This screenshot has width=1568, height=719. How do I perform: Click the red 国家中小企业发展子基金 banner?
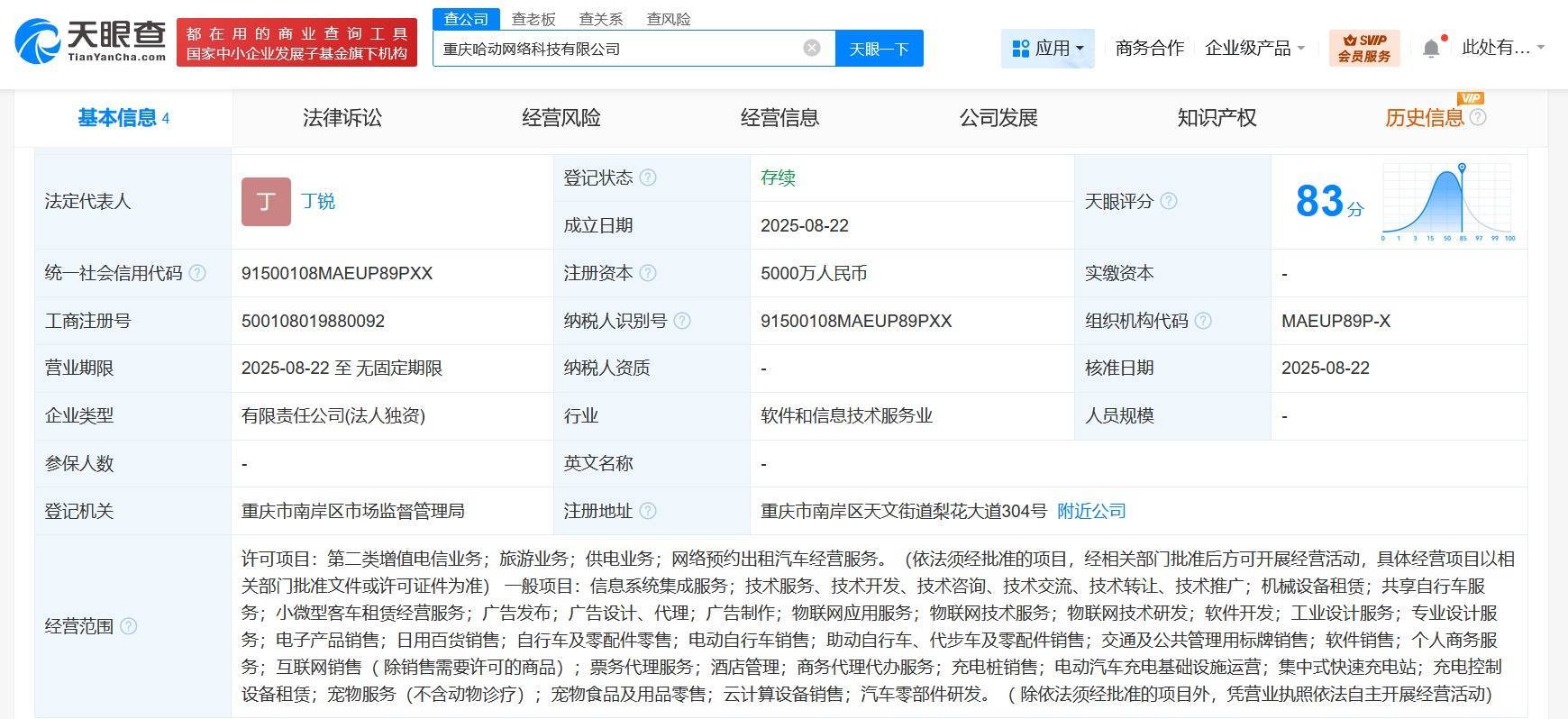coord(296,42)
